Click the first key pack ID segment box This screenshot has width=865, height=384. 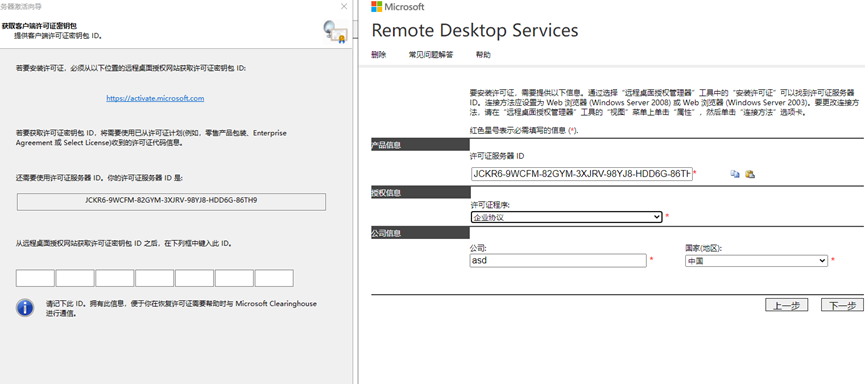pos(35,278)
